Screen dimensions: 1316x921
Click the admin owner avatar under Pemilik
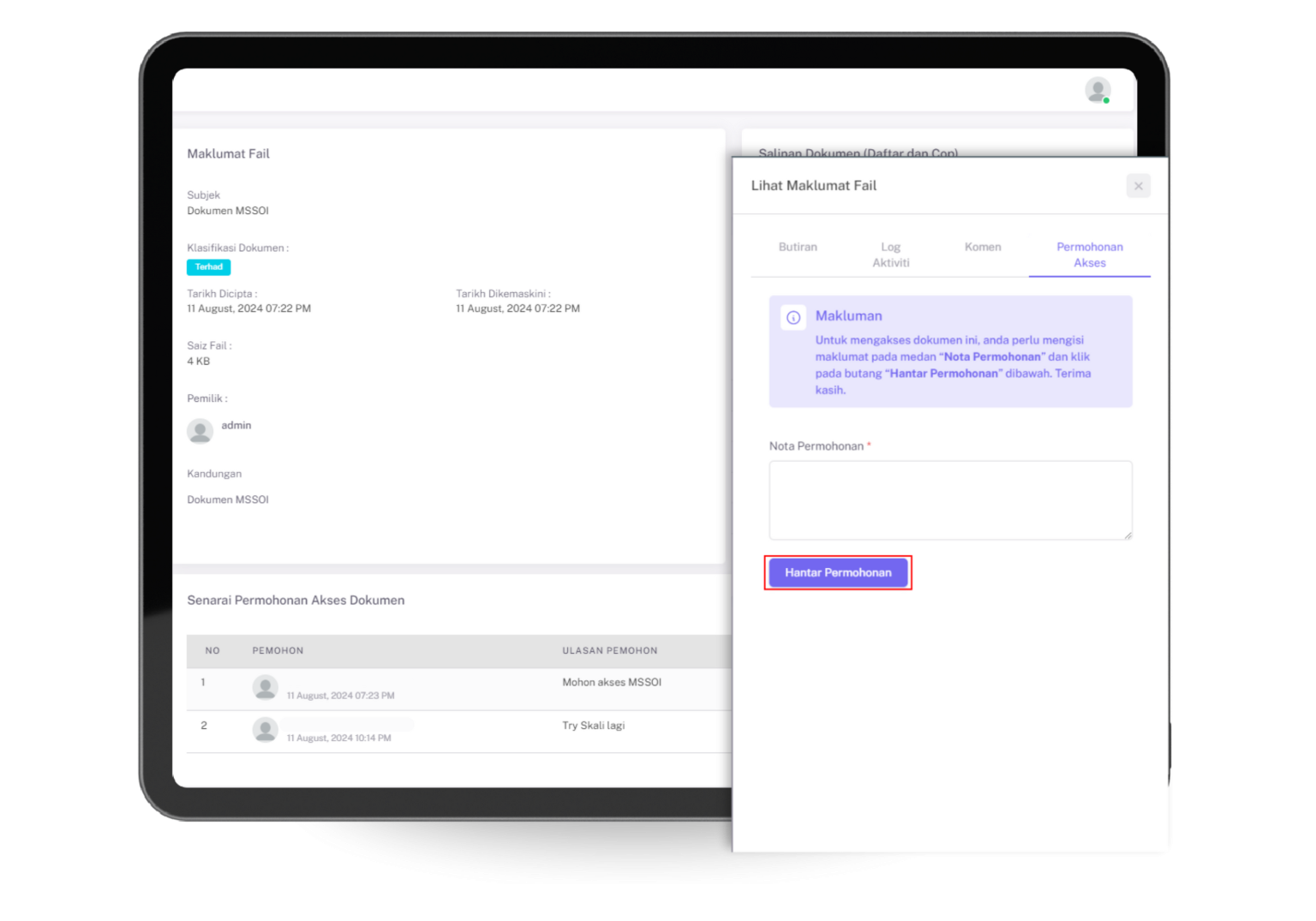pyautogui.click(x=200, y=431)
